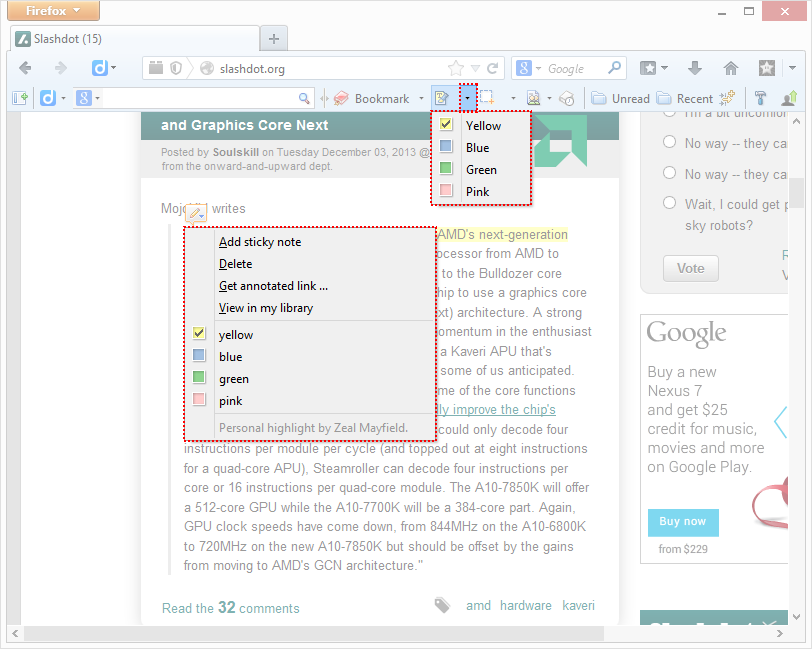
Task: Pick the Blue swatch in toolbar highlight menu
Action: point(446,147)
